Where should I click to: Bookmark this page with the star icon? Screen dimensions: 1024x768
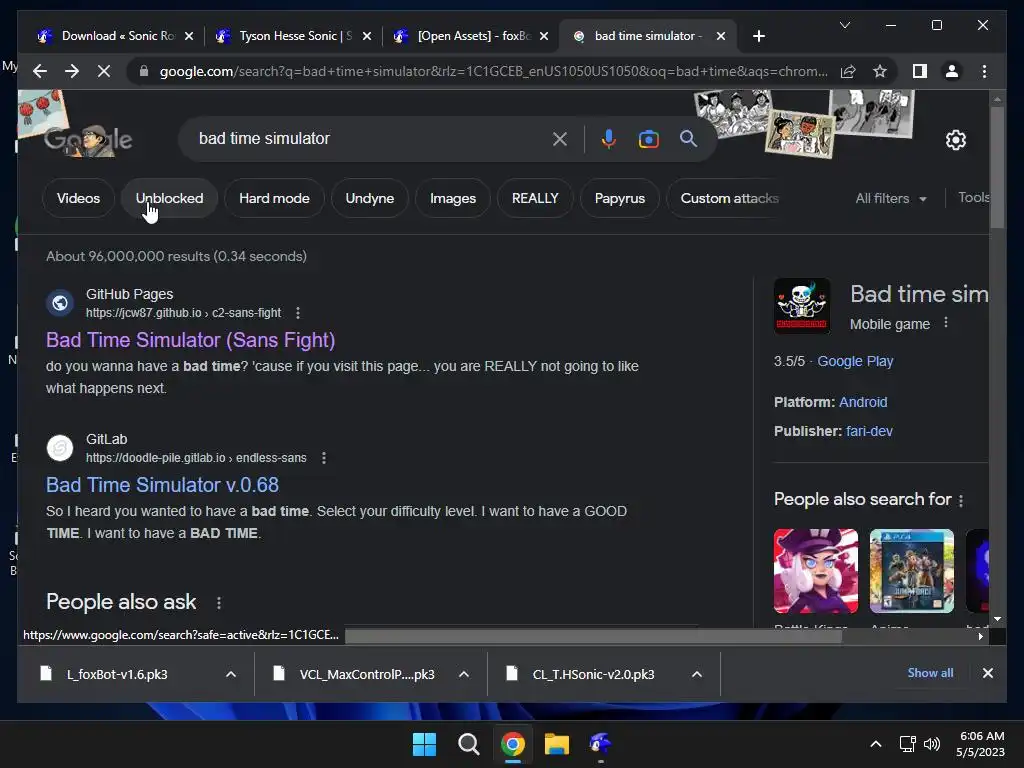pyautogui.click(x=880, y=71)
